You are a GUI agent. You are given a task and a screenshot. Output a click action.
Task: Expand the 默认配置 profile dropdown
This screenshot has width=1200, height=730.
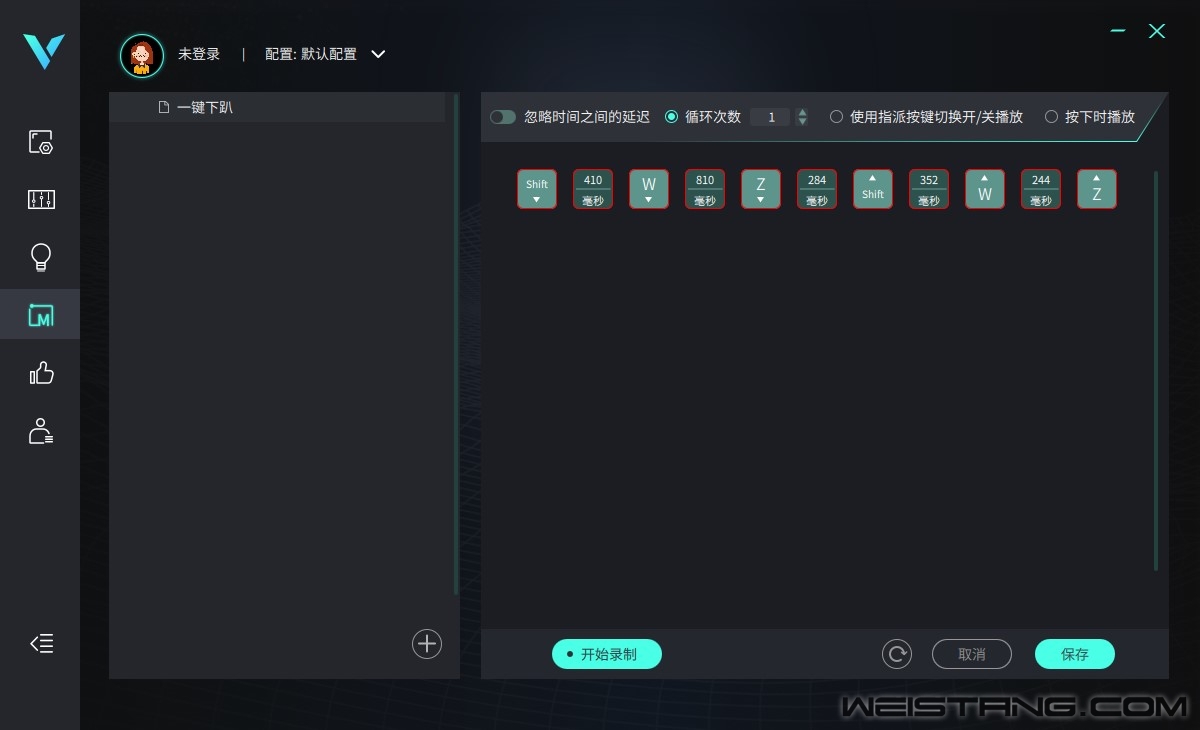point(378,54)
